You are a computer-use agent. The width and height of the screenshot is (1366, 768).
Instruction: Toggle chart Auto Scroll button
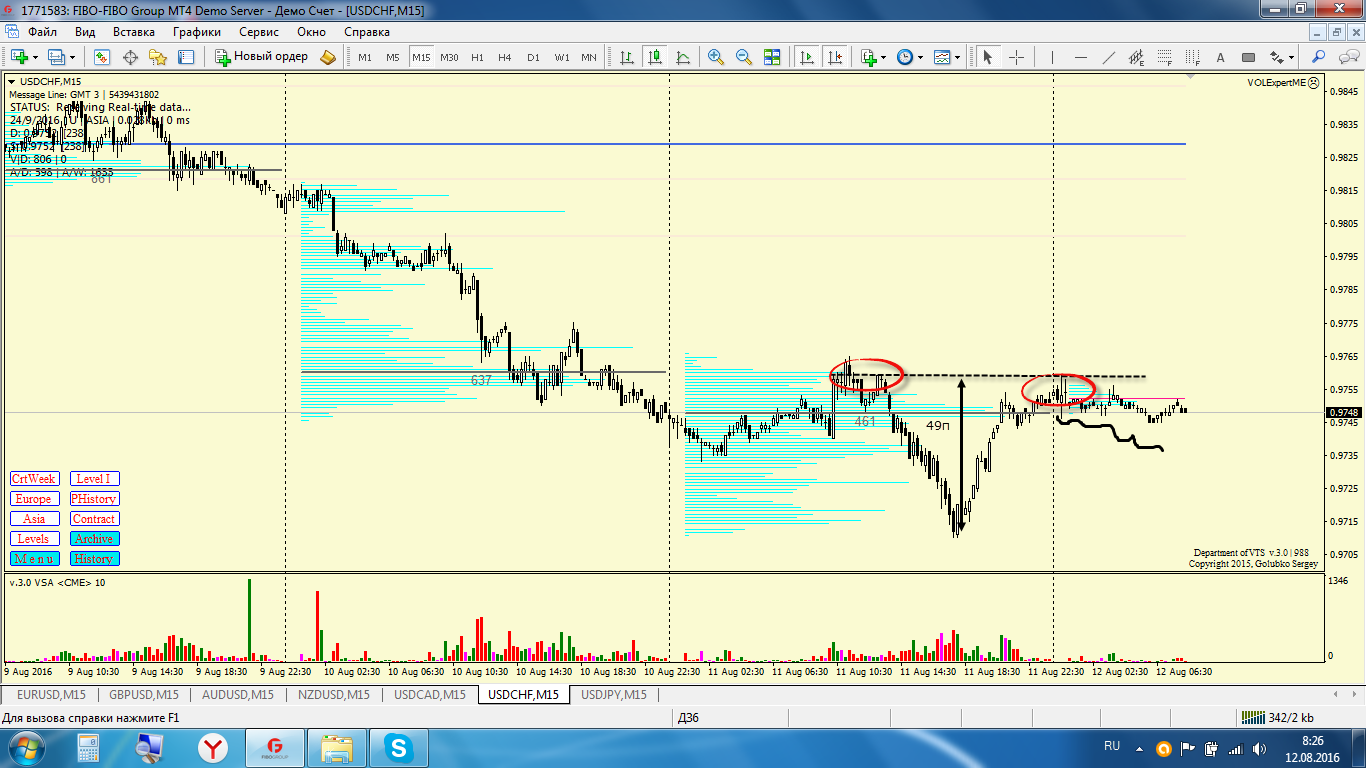(x=807, y=57)
